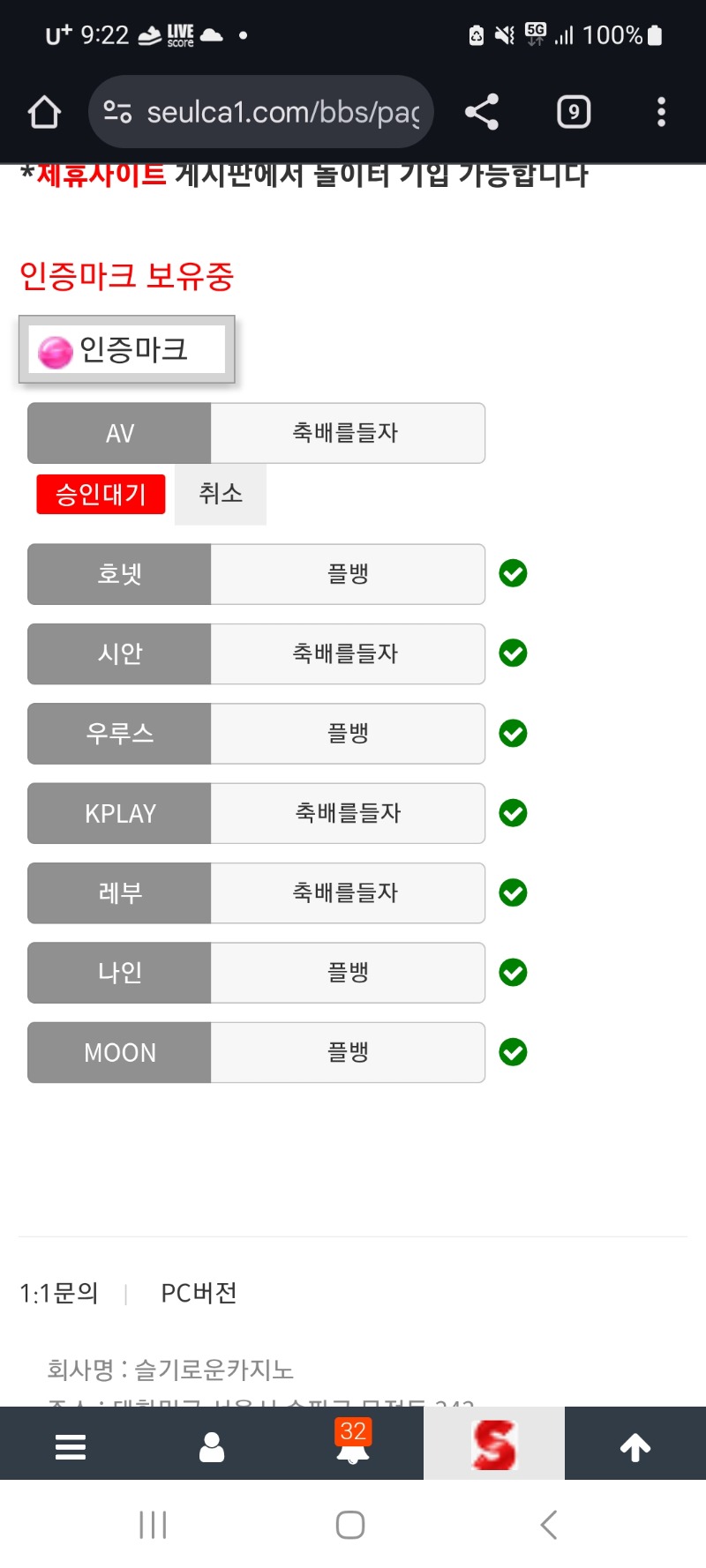Image resolution: width=706 pixels, height=1568 pixels.
Task: Click the red 승인대기 button
Action: (101, 495)
